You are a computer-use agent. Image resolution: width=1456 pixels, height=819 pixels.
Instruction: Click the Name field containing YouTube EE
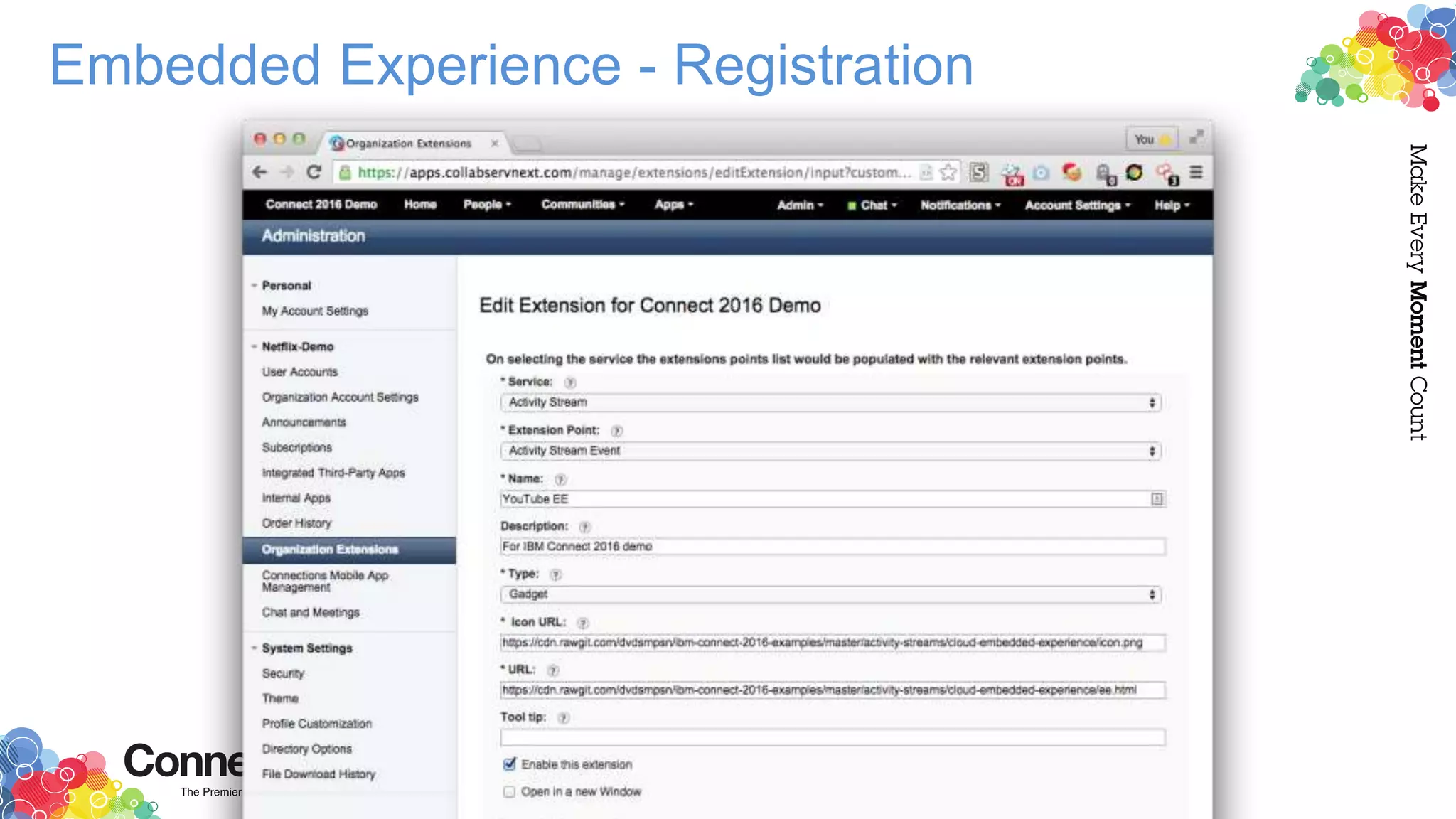tap(833, 499)
